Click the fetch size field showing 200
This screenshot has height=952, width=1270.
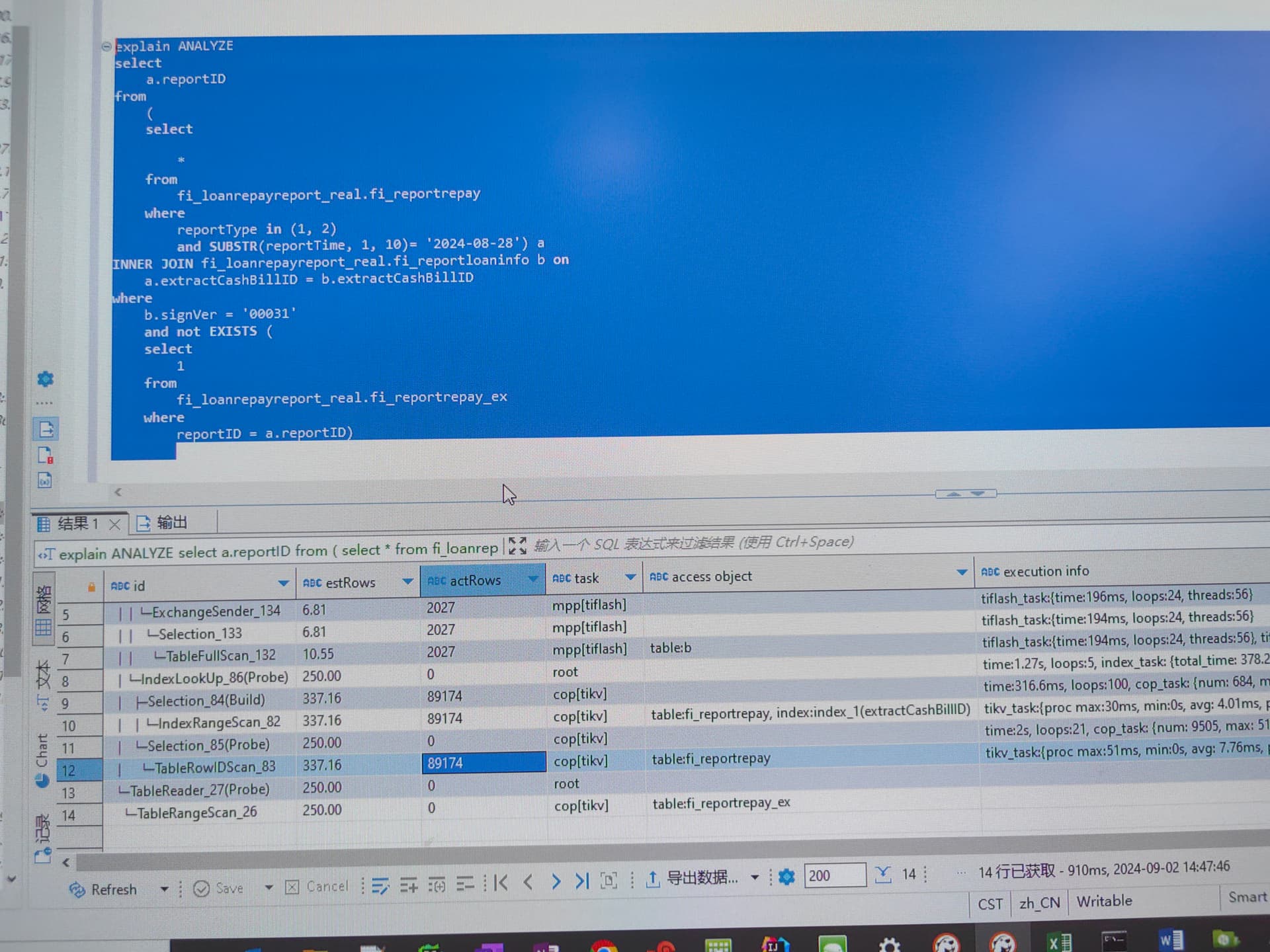coord(834,875)
